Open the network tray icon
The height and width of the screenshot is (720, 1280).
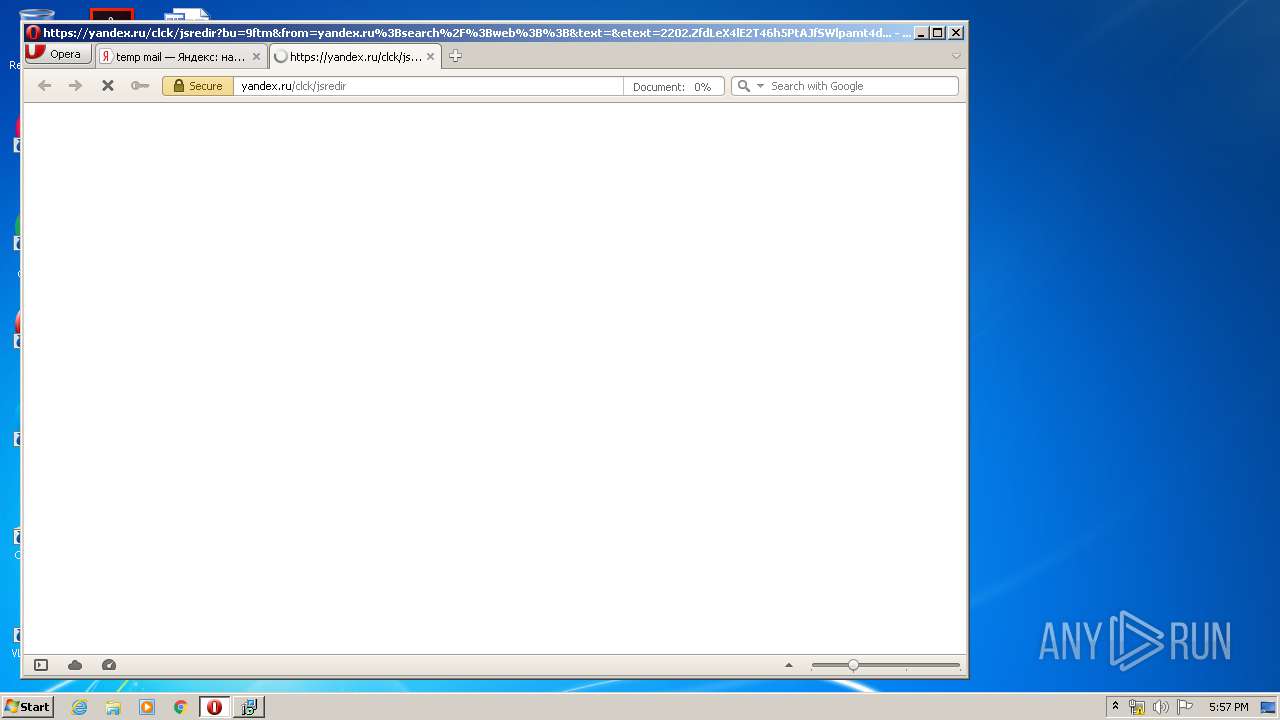point(1137,707)
